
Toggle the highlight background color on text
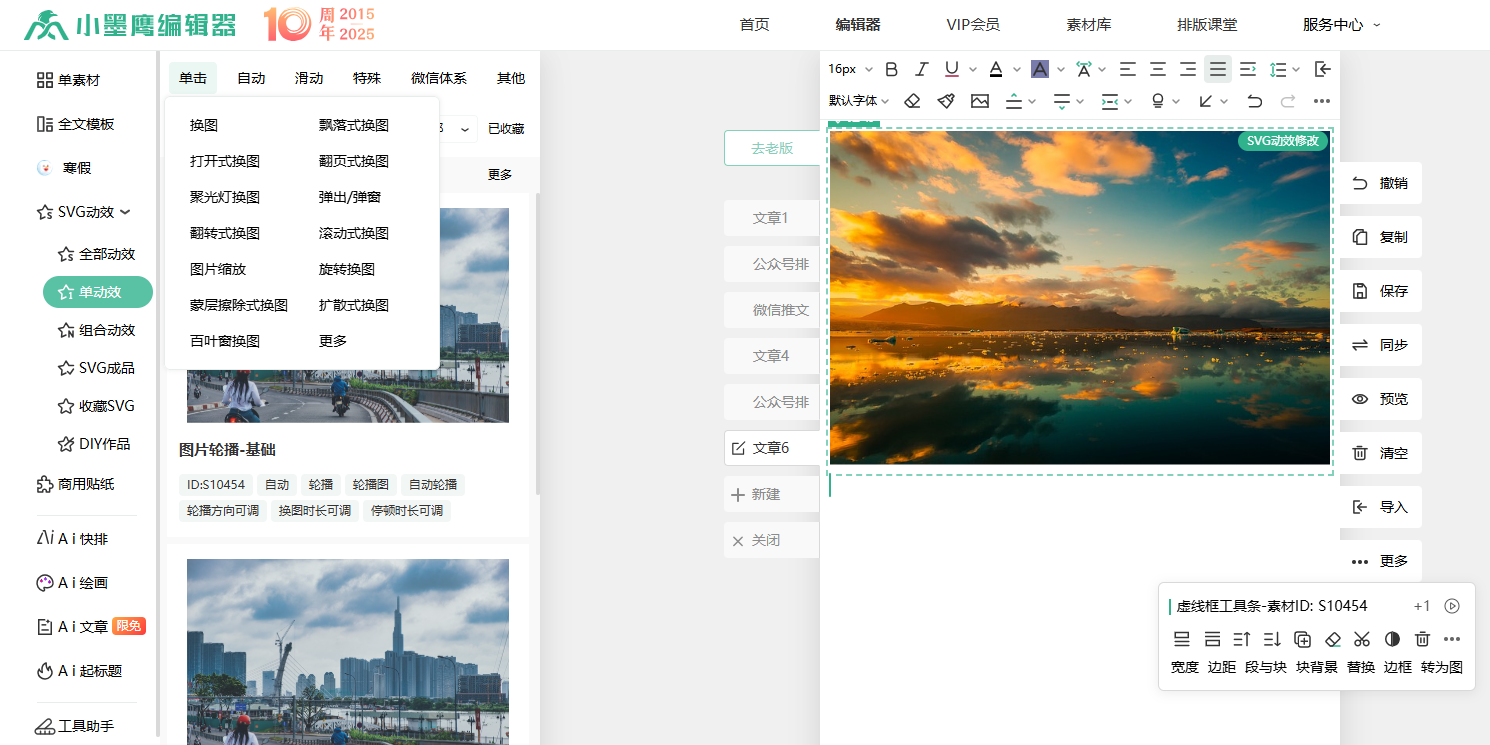[1041, 69]
